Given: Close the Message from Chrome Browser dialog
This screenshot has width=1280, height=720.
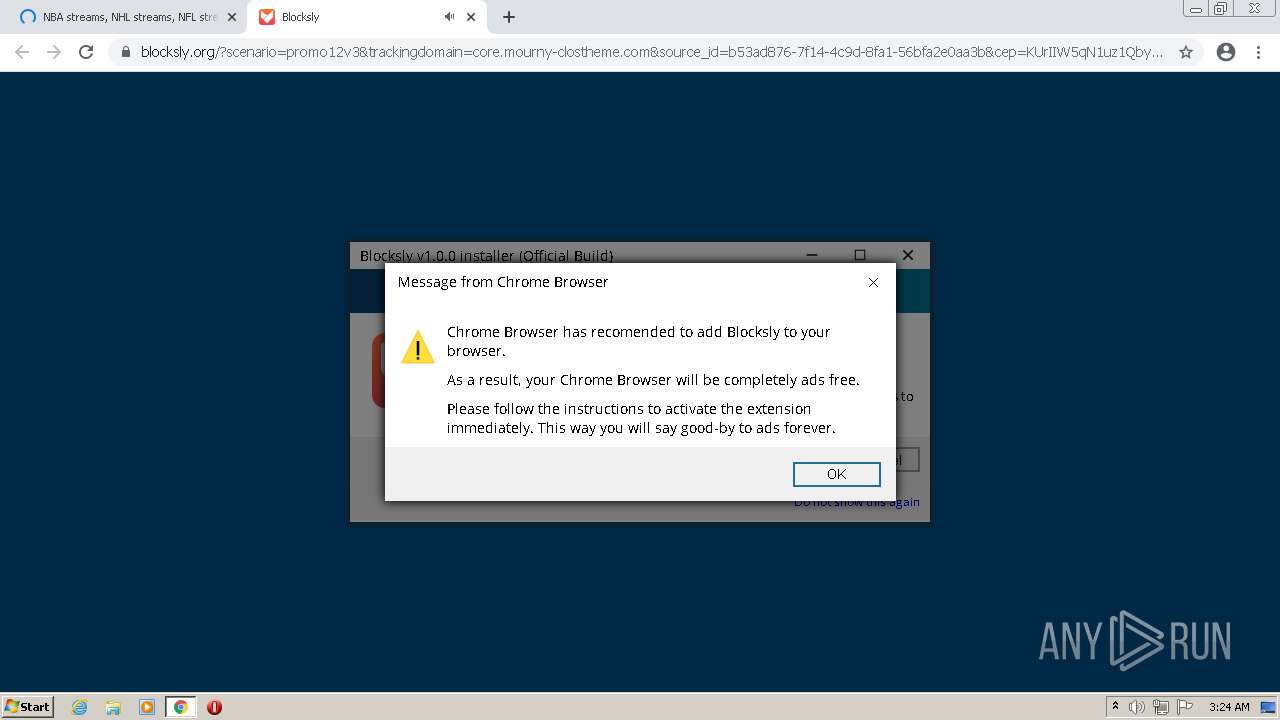Looking at the screenshot, I should (873, 282).
